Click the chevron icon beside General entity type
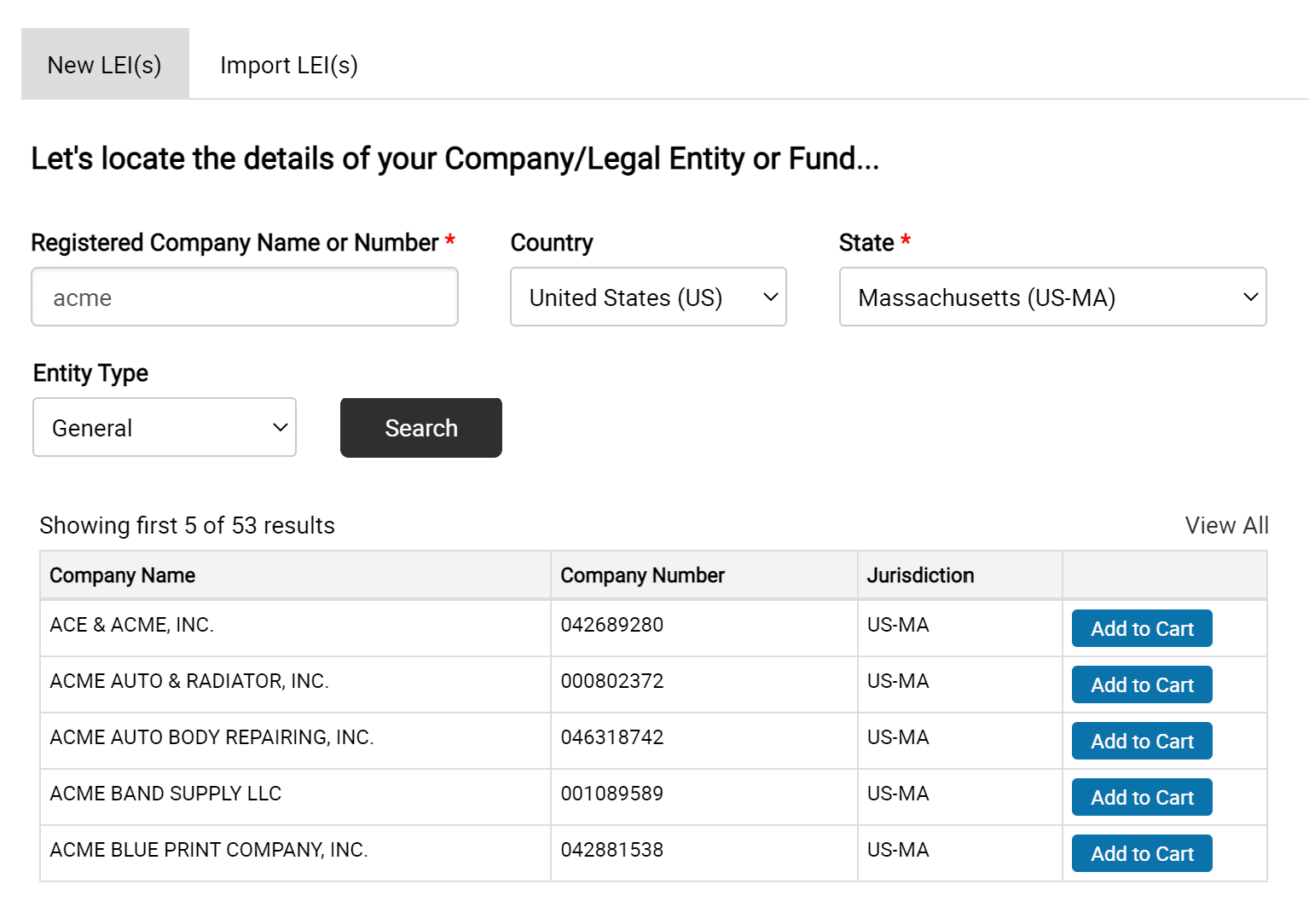This screenshot has height=924, width=1309. (280, 427)
